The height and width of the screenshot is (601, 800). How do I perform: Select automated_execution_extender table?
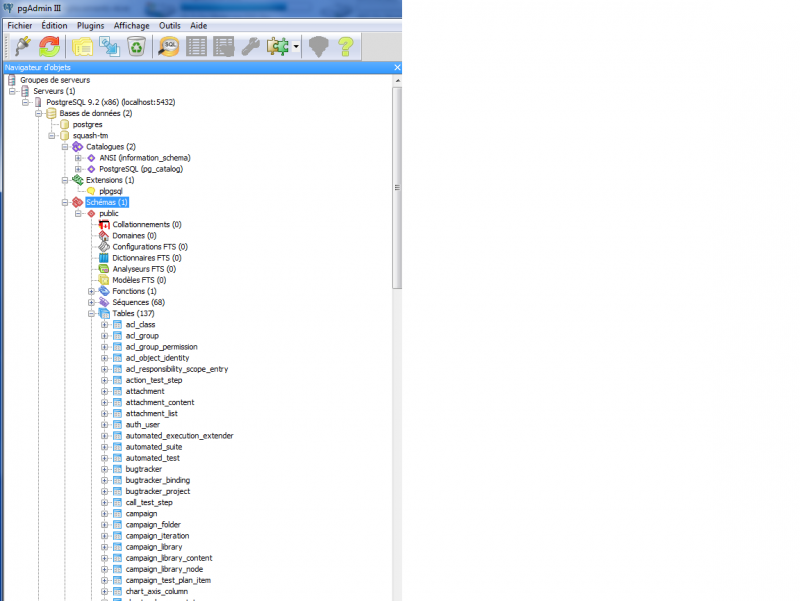(x=180, y=436)
